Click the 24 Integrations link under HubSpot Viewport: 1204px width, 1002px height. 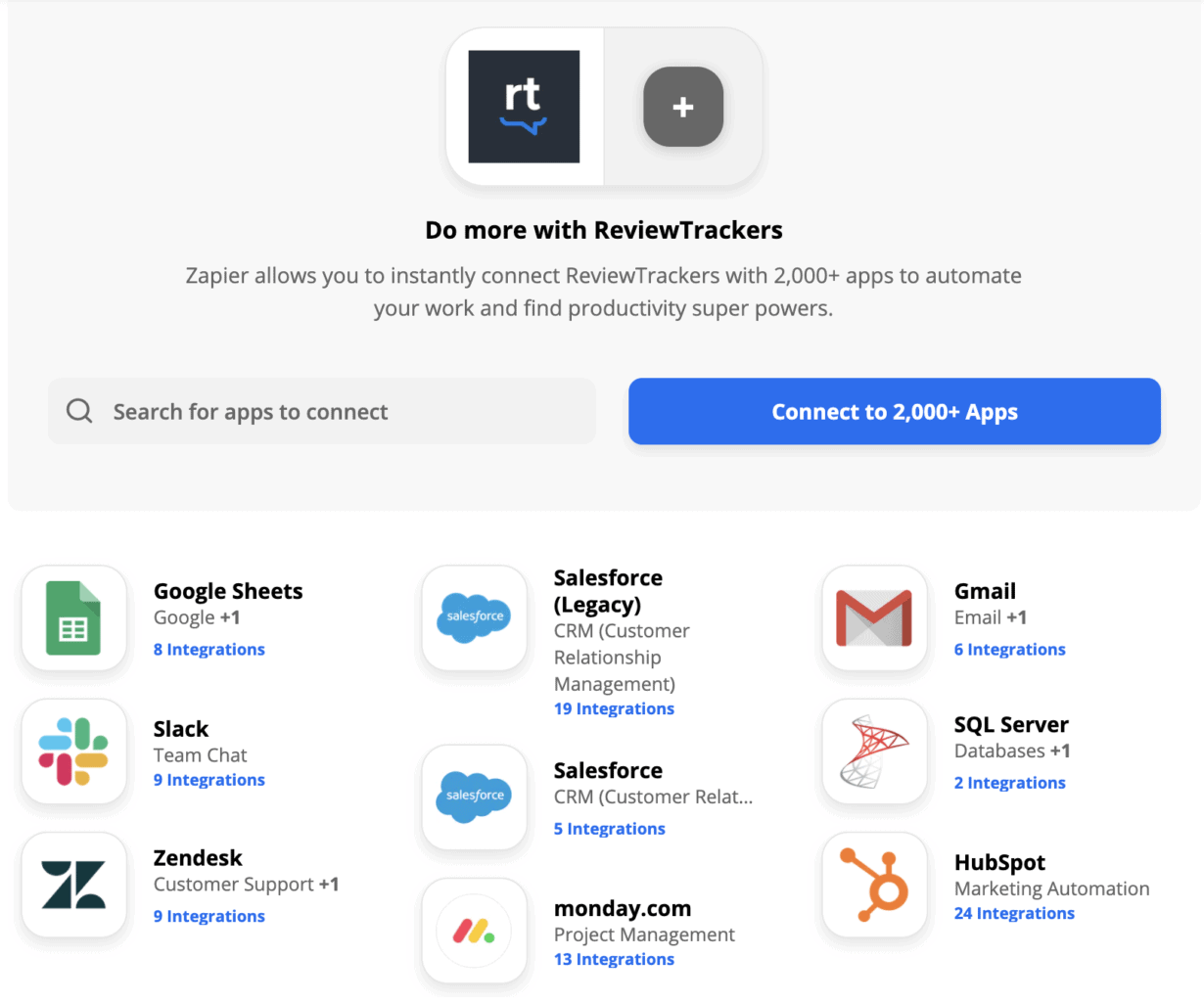pos(1014,913)
